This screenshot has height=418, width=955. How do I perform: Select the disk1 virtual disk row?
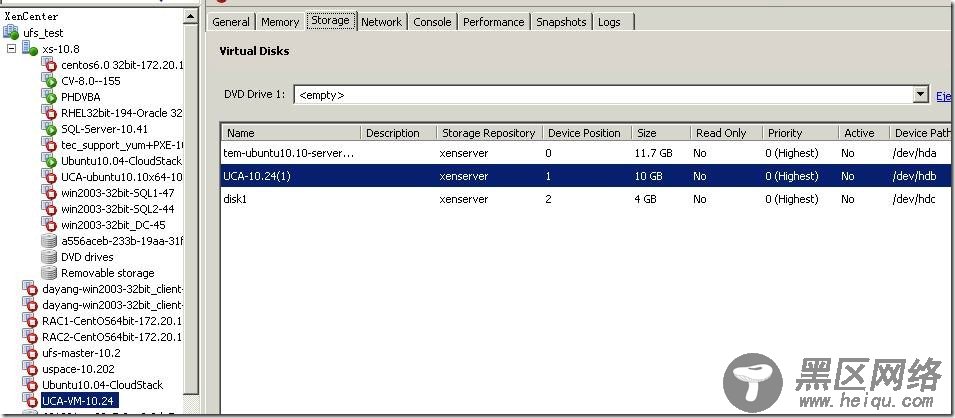point(587,199)
